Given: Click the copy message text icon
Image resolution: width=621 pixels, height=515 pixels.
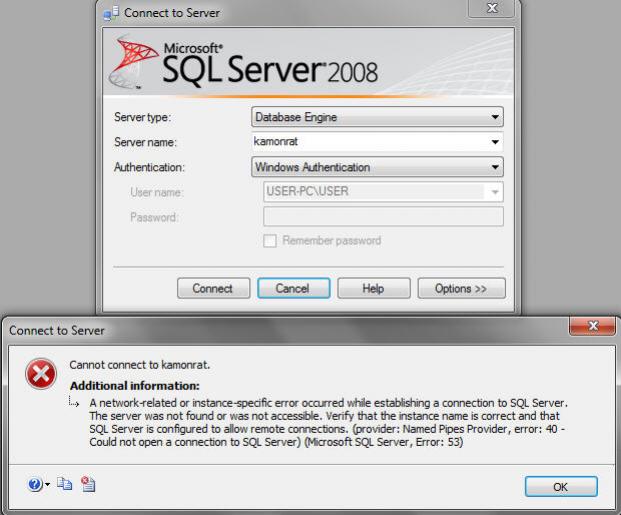Looking at the screenshot, I should (x=64, y=483).
